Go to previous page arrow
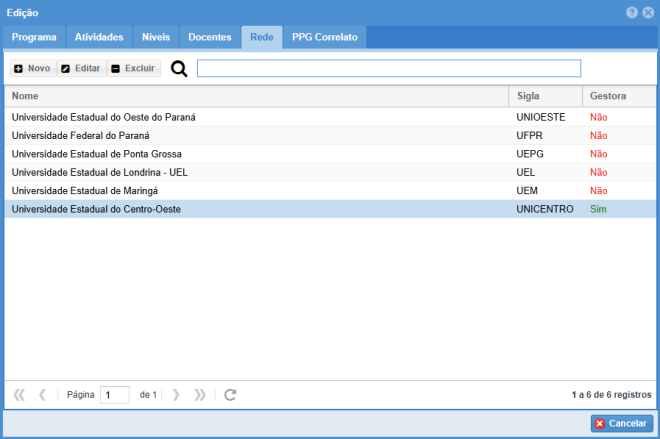 tap(42, 395)
